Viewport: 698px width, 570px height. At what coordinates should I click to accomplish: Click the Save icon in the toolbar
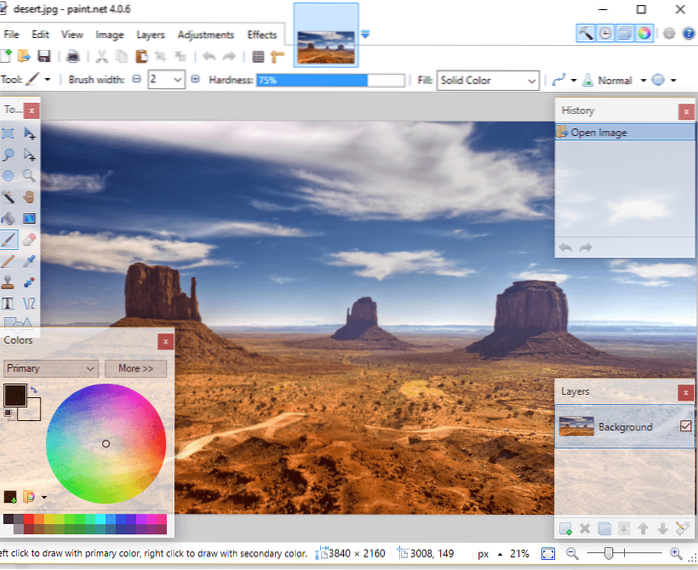(x=44, y=57)
